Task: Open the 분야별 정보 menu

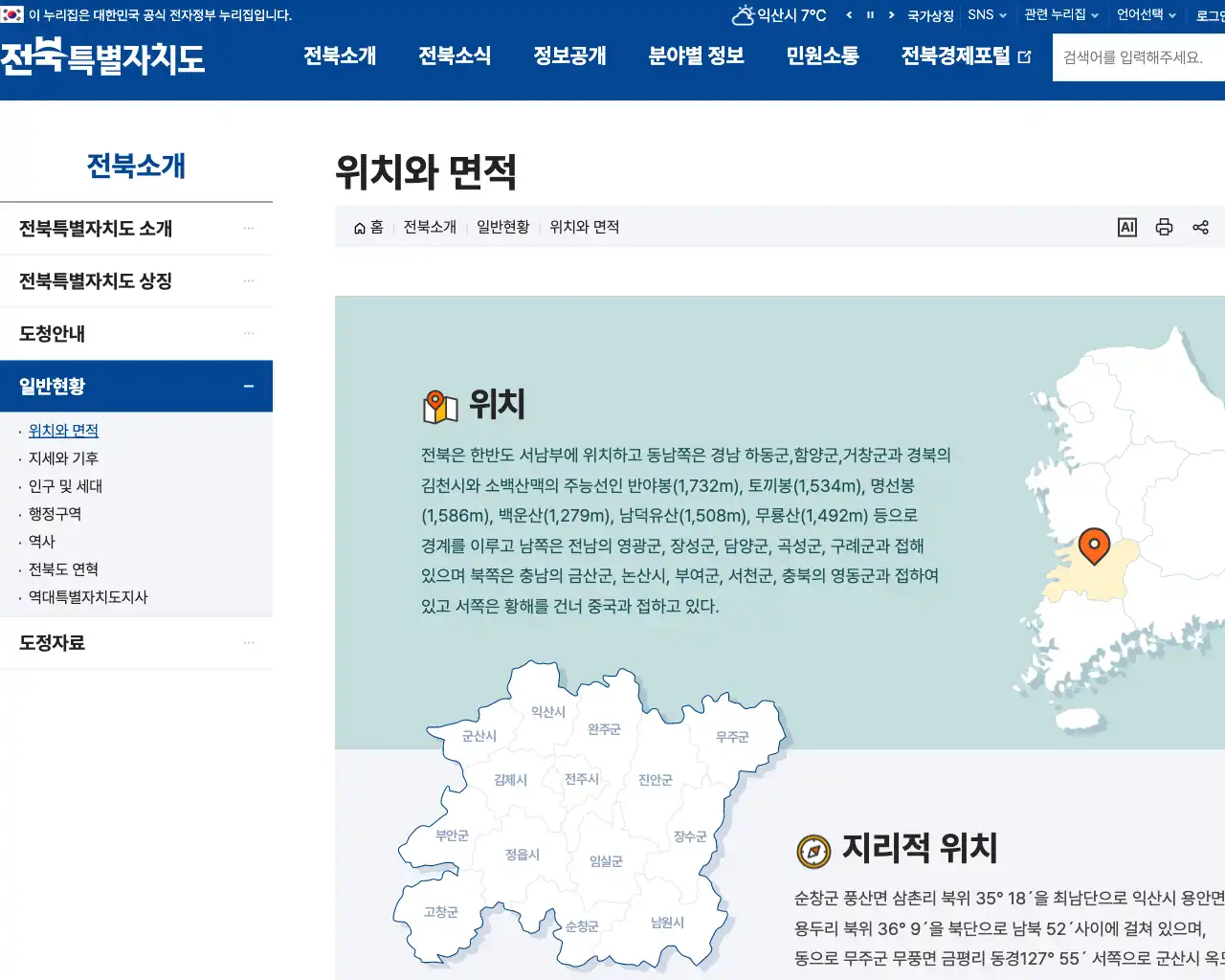Action: [x=696, y=56]
